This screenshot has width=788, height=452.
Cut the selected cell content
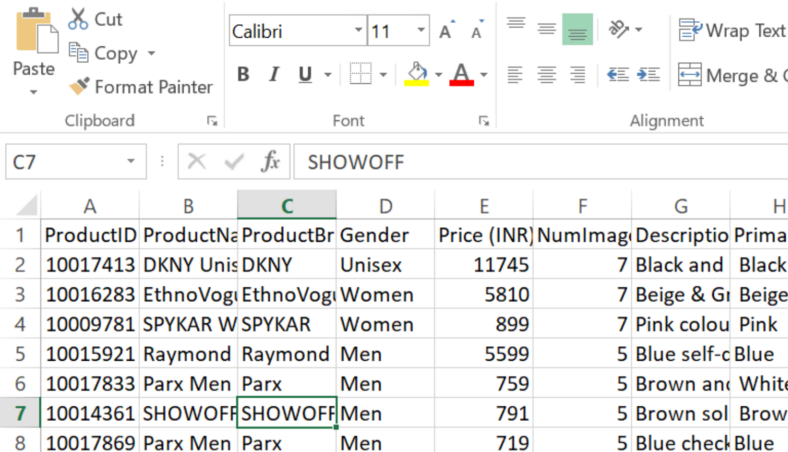[x=95, y=19]
